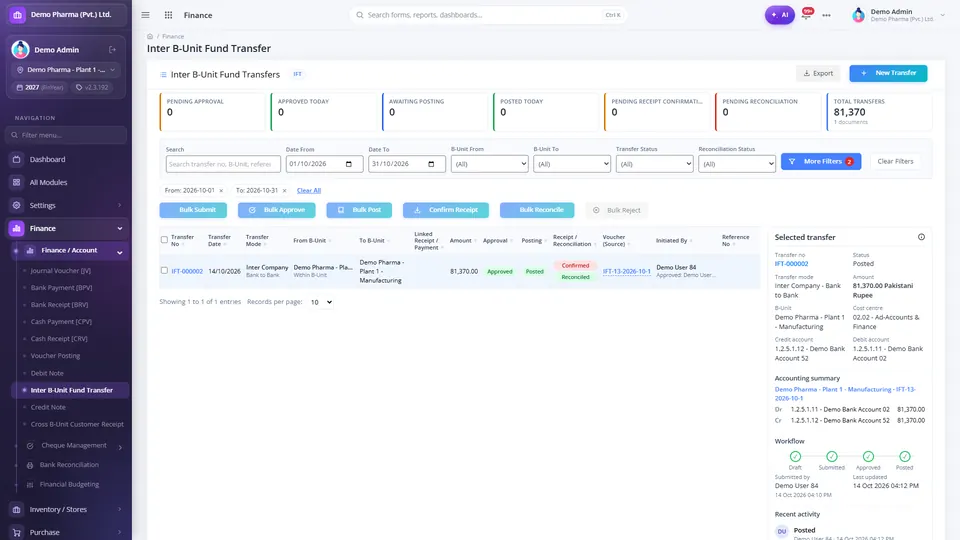Open Credit Note in the sidebar
Image resolution: width=960 pixels, height=540 pixels.
click(x=48, y=407)
